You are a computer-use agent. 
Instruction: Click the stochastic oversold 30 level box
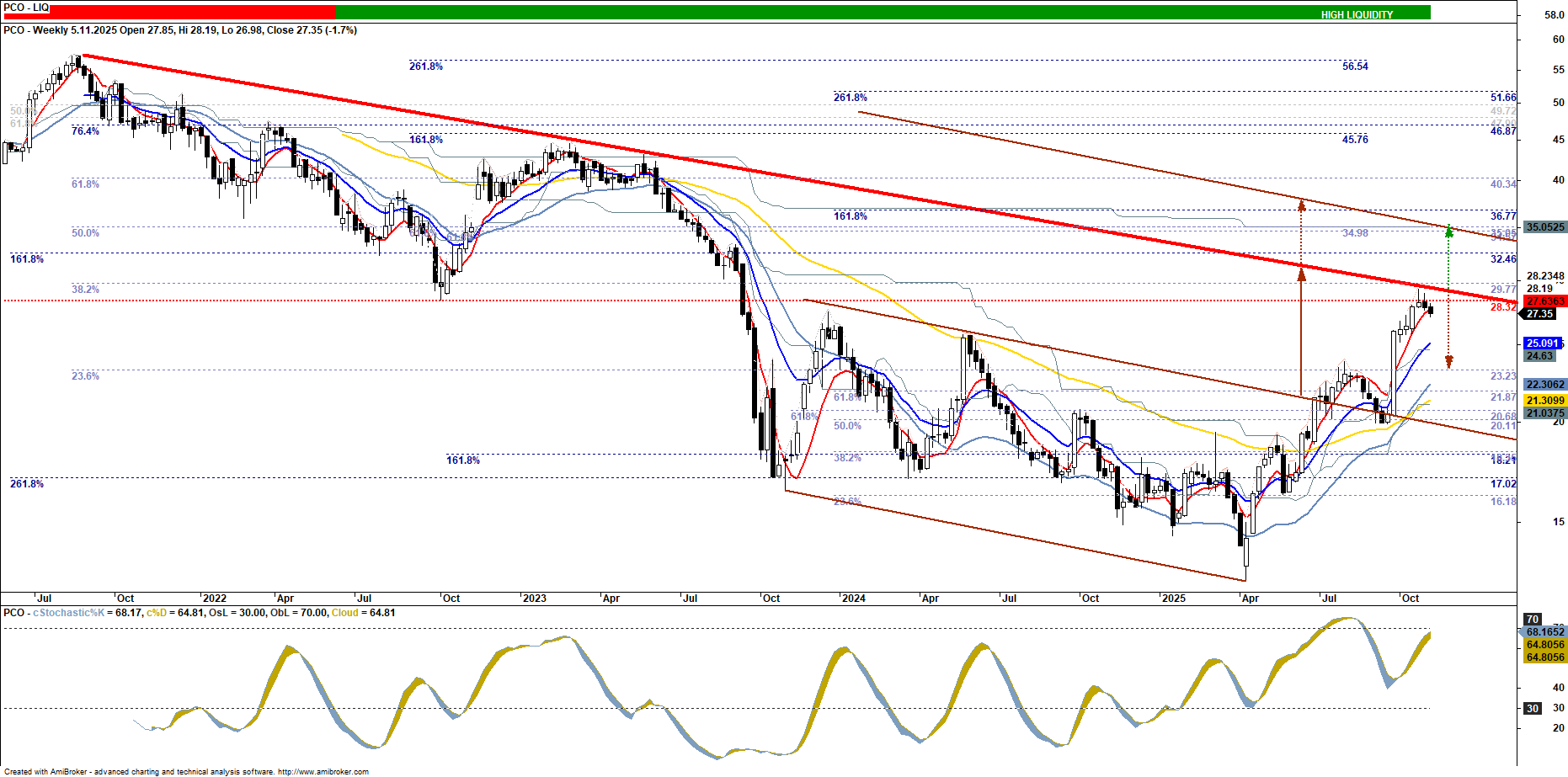coord(1533,709)
